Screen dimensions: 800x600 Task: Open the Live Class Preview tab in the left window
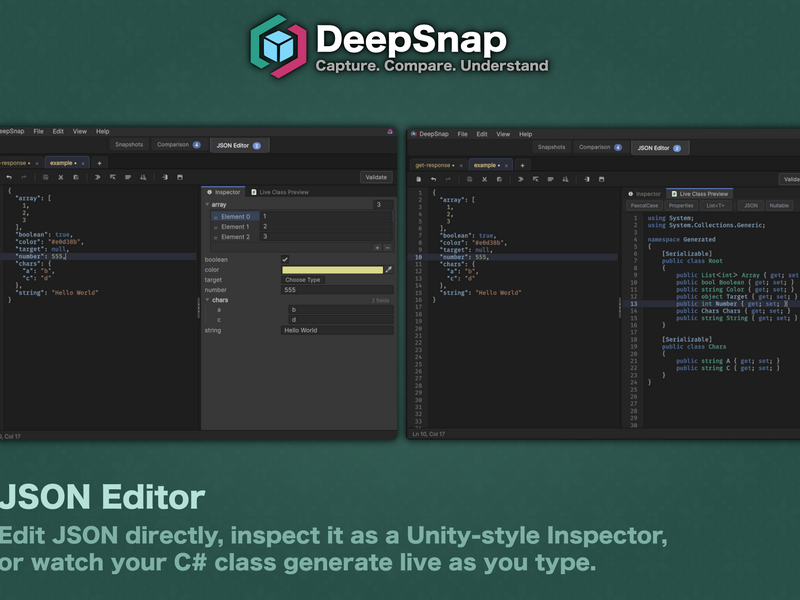coord(280,192)
